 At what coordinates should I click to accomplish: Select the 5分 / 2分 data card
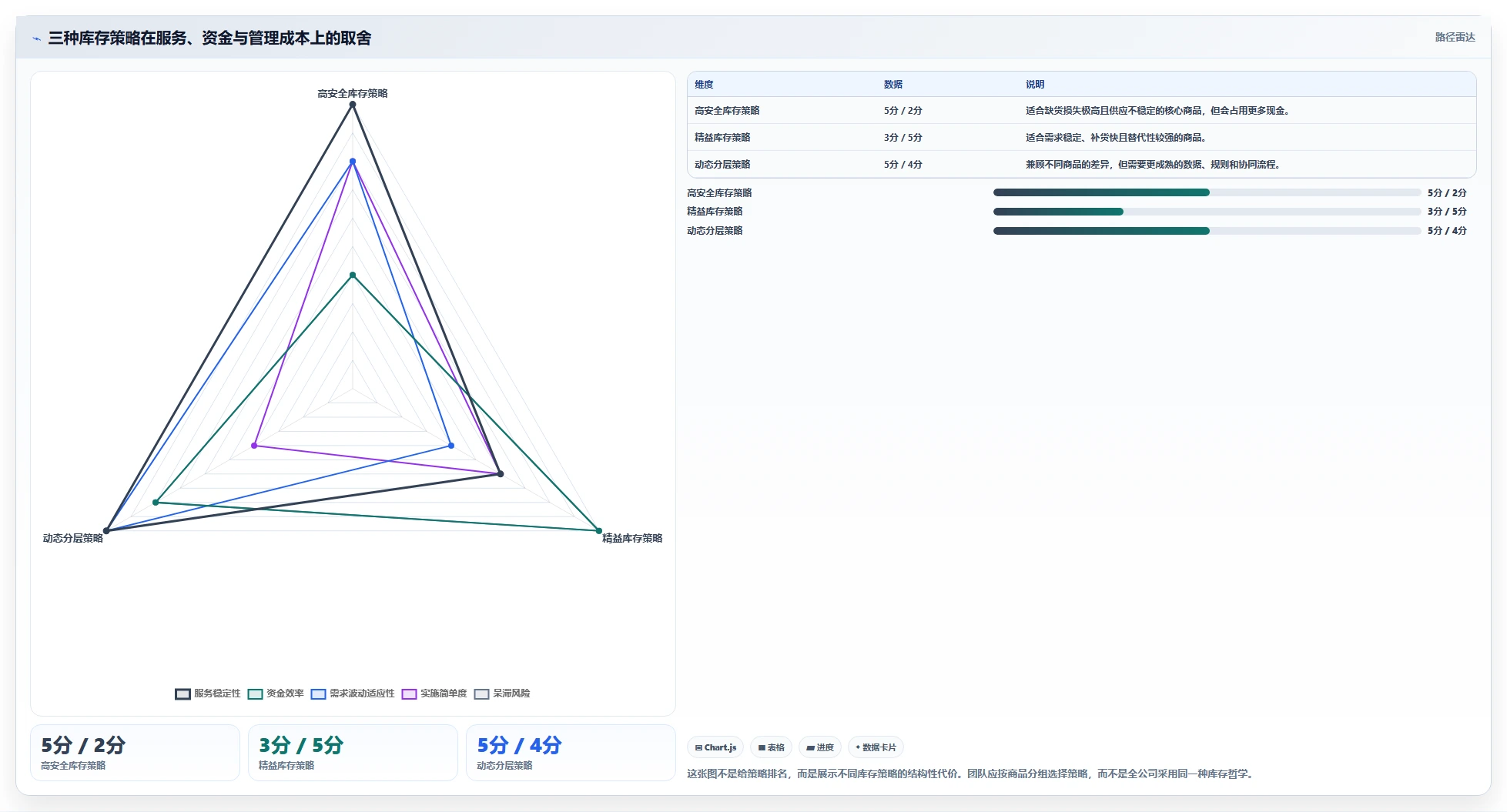coord(135,753)
